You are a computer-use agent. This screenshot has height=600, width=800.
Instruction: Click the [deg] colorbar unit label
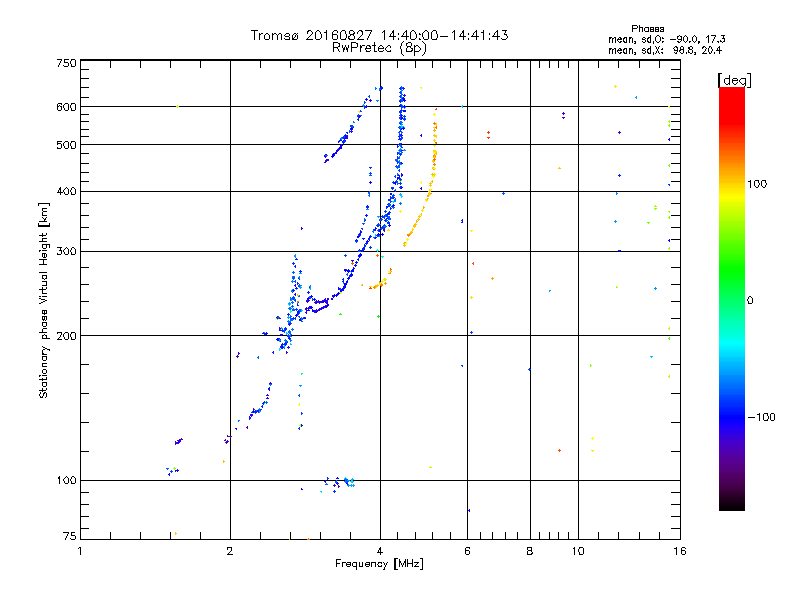pyautogui.click(x=734, y=80)
